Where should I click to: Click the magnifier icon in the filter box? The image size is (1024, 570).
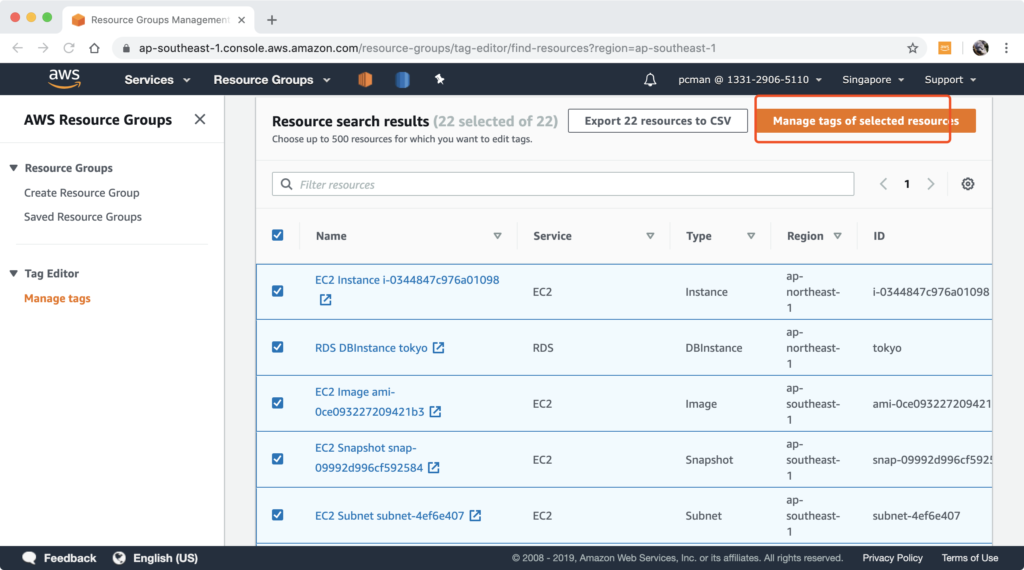coord(286,184)
